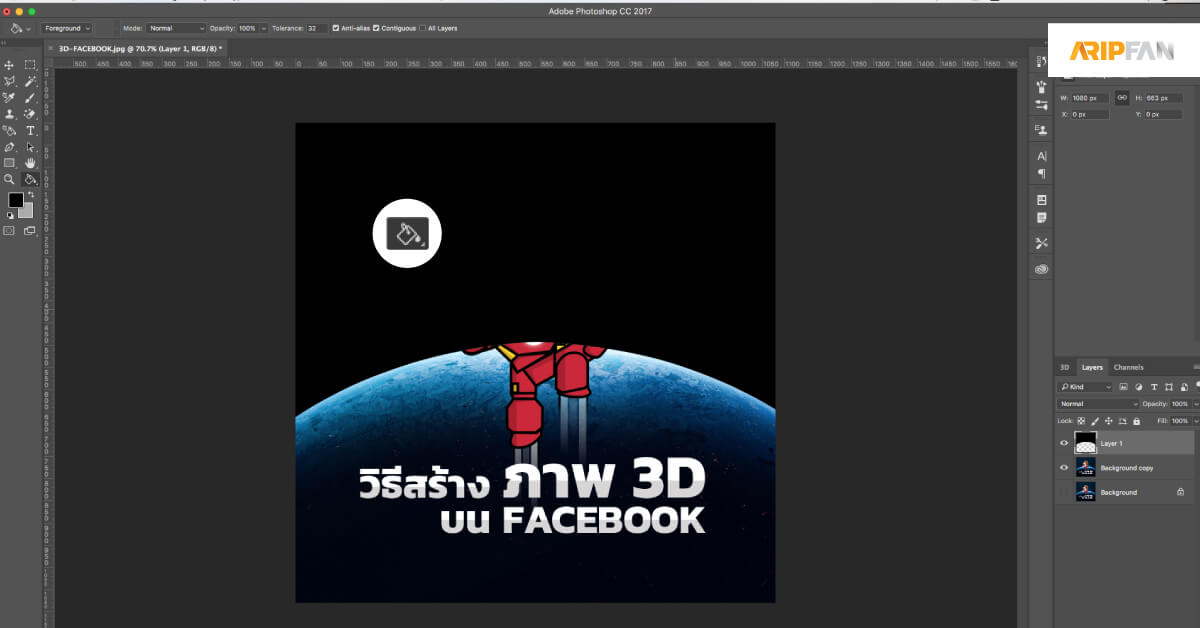Toggle lock image pixels brush icon
The width and height of the screenshot is (1200, 628).
coord(1095,421)
